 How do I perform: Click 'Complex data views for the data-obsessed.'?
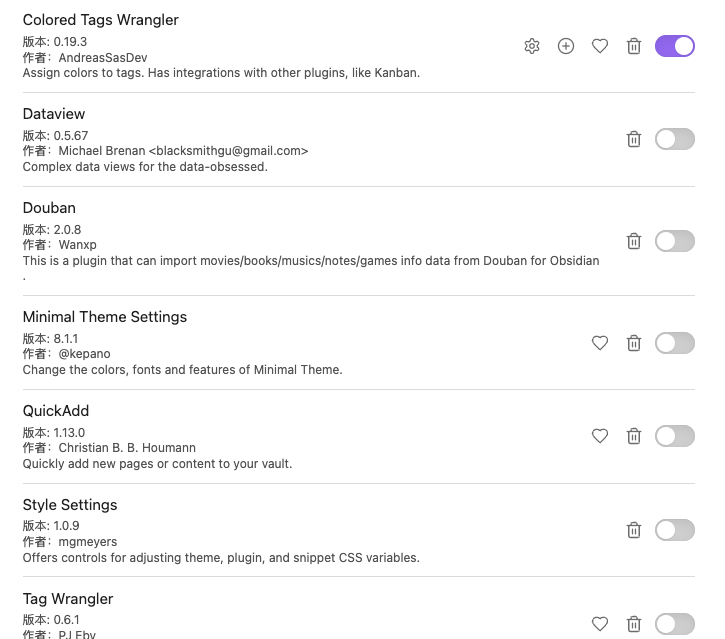(x=145, y=166)
